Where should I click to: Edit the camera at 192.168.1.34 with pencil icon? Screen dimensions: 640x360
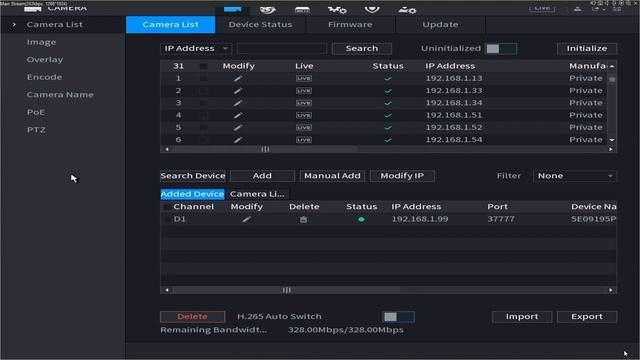[x=238, y=103]
